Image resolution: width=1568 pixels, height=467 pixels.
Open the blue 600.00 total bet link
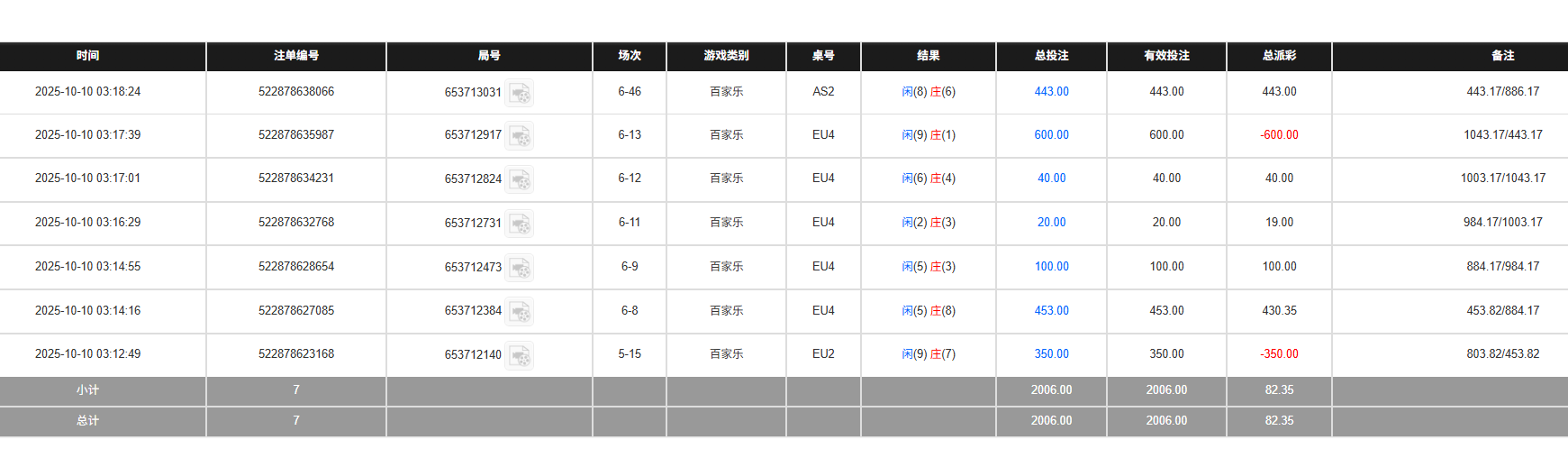pyautogui.click(x=1051, y=135)
